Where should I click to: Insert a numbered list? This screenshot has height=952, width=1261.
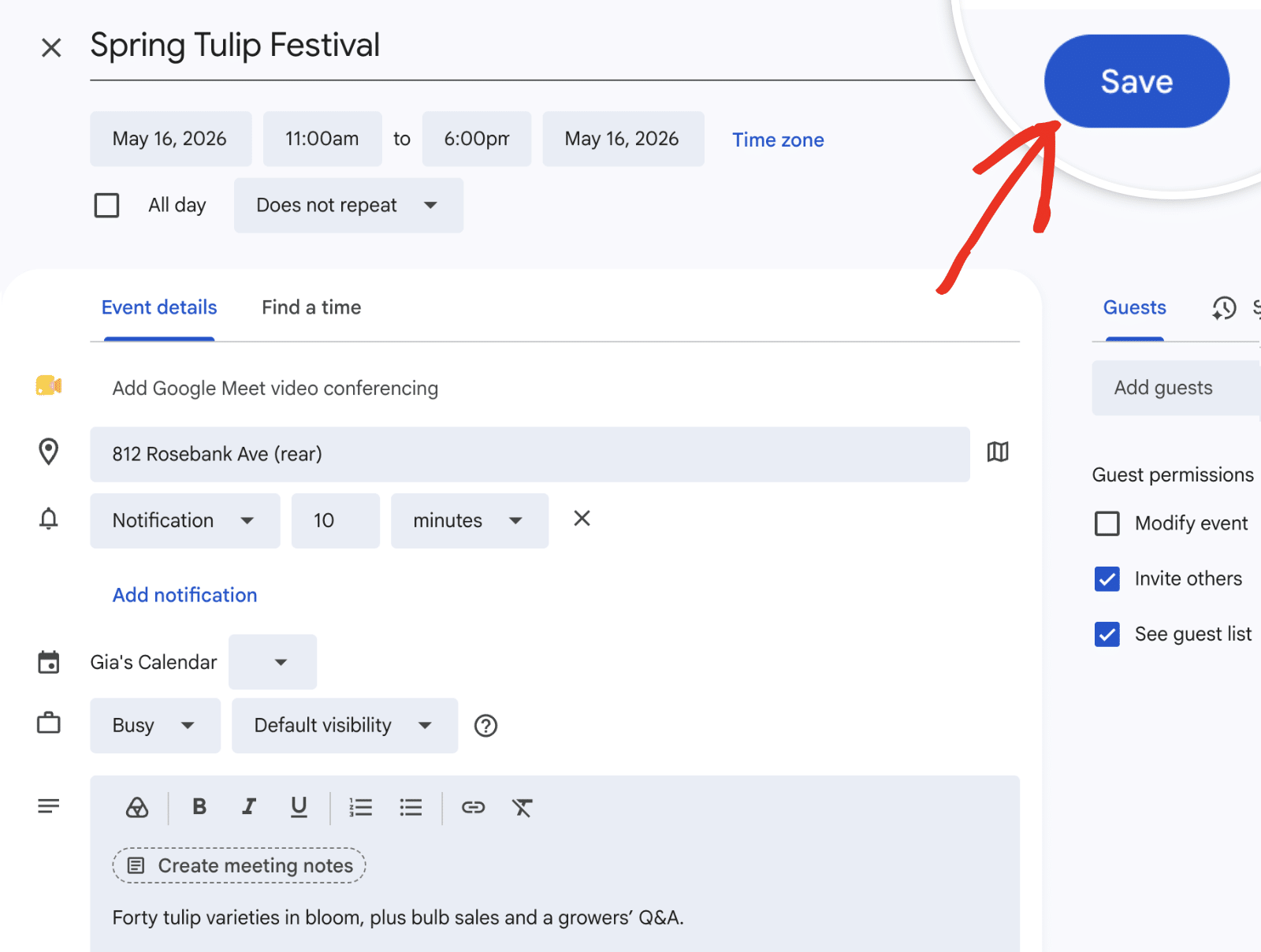point(361,807)
